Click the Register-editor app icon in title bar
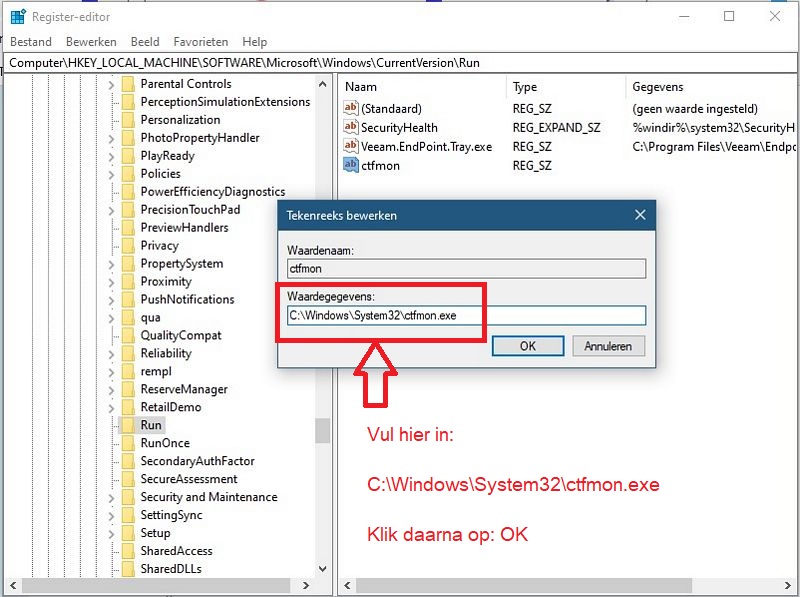 [18, 17]
